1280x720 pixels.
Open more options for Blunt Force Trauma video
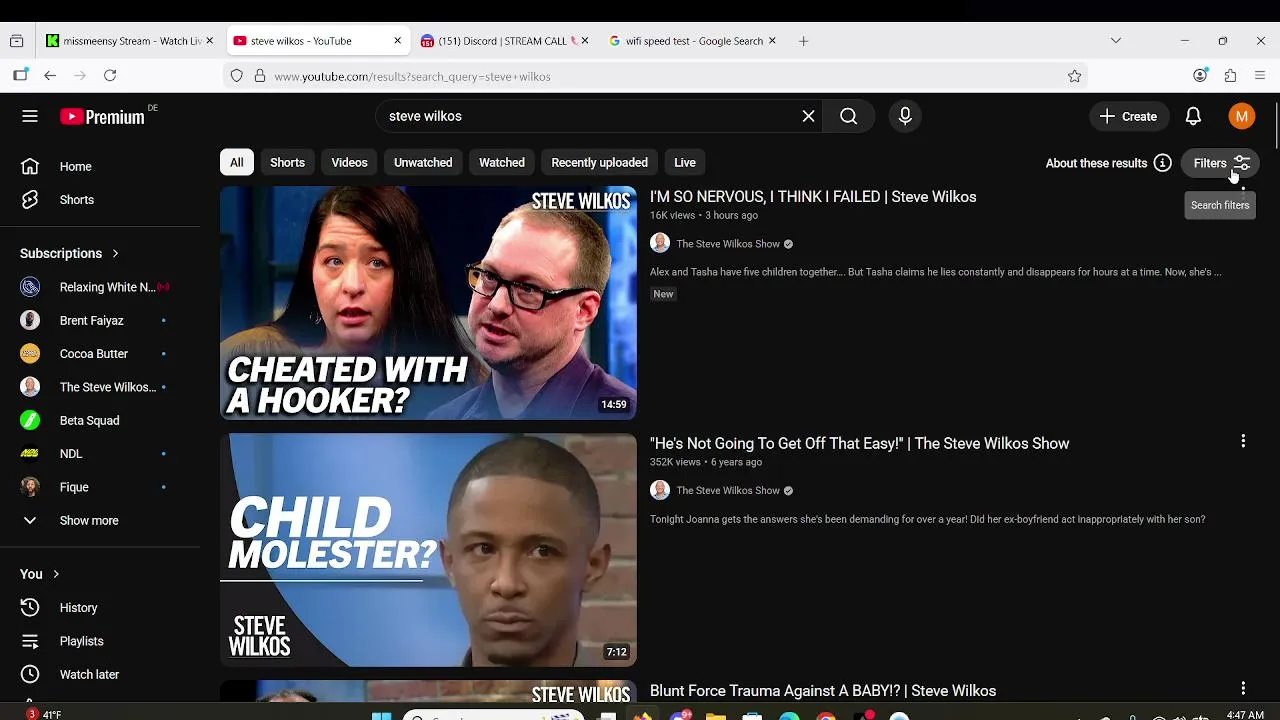(1243, 688)
